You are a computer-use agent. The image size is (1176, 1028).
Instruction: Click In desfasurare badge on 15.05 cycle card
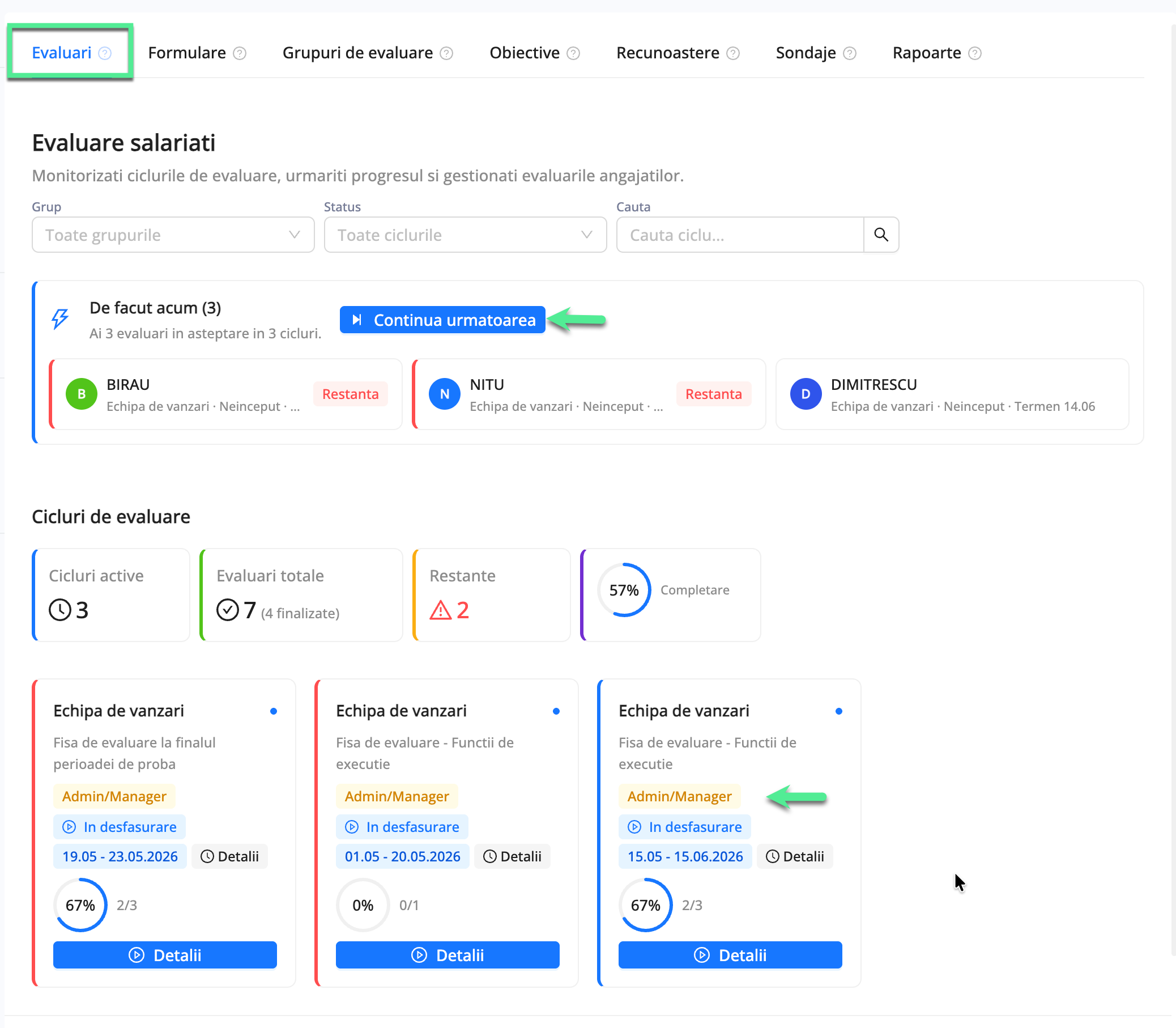685,827
